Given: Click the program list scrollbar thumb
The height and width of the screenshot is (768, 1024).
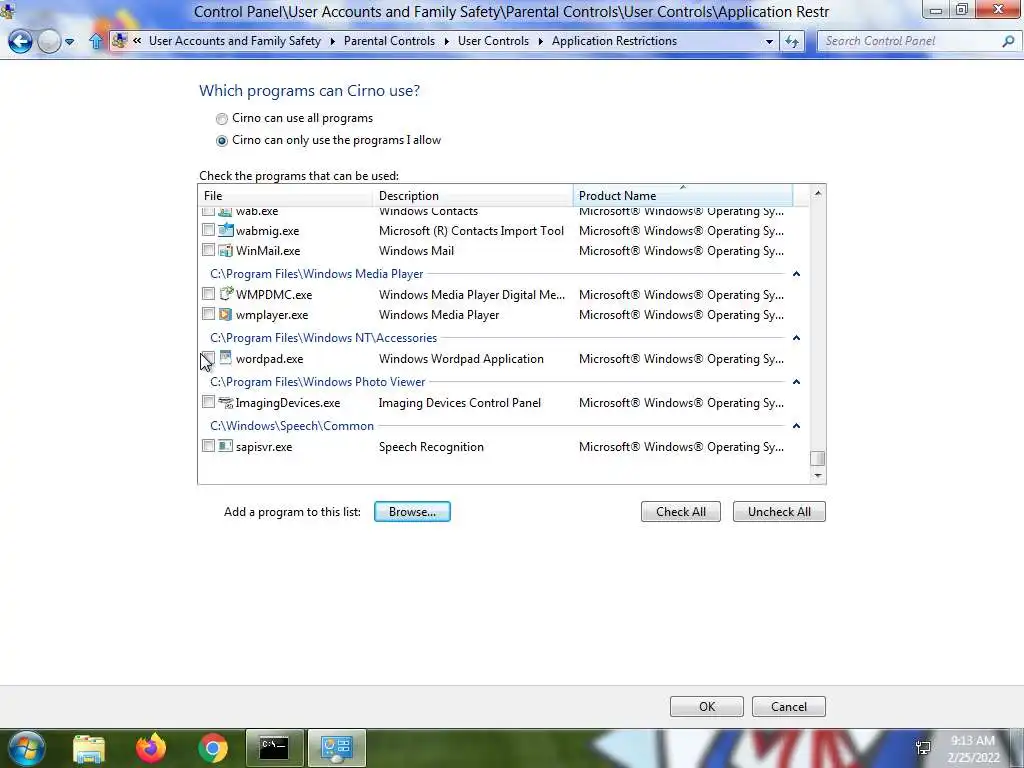Looking at the screenshot, I should coord(818,458).
